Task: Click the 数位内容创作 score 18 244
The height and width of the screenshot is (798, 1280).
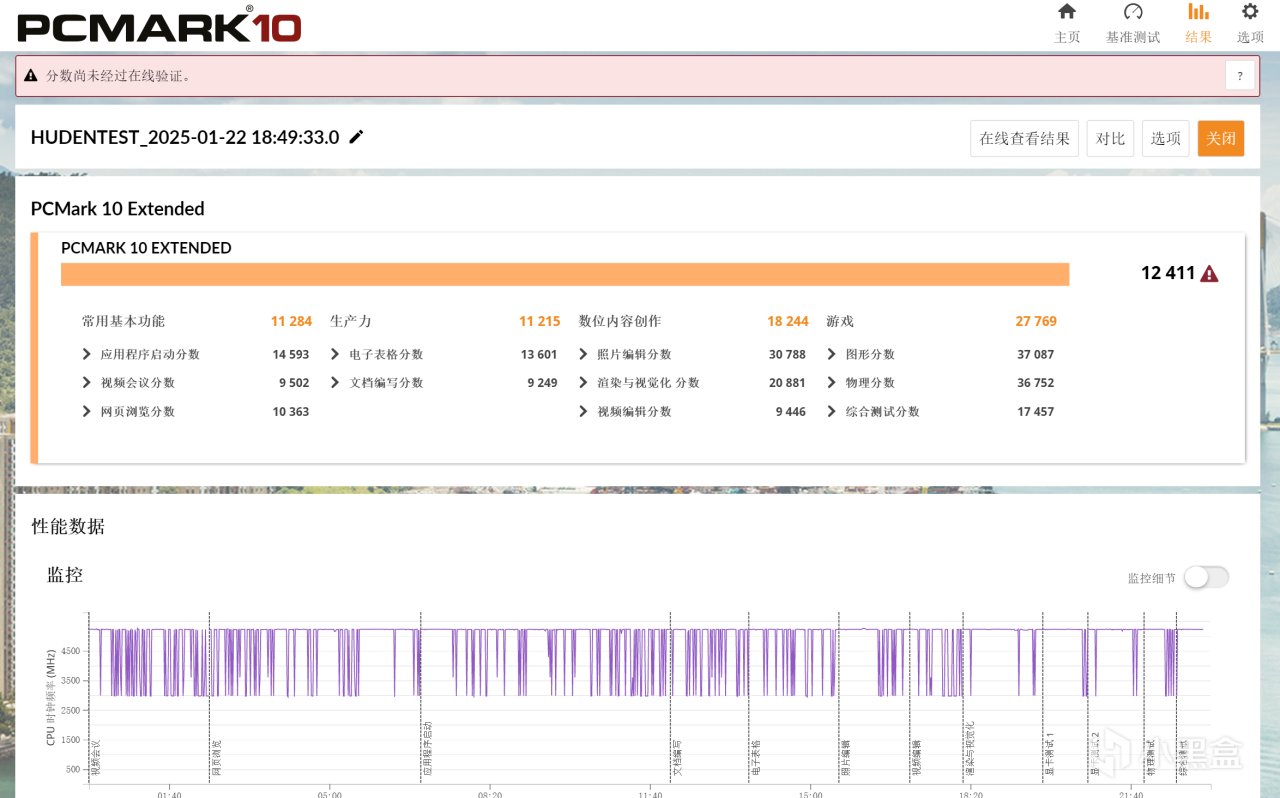Action: point(788,321)
